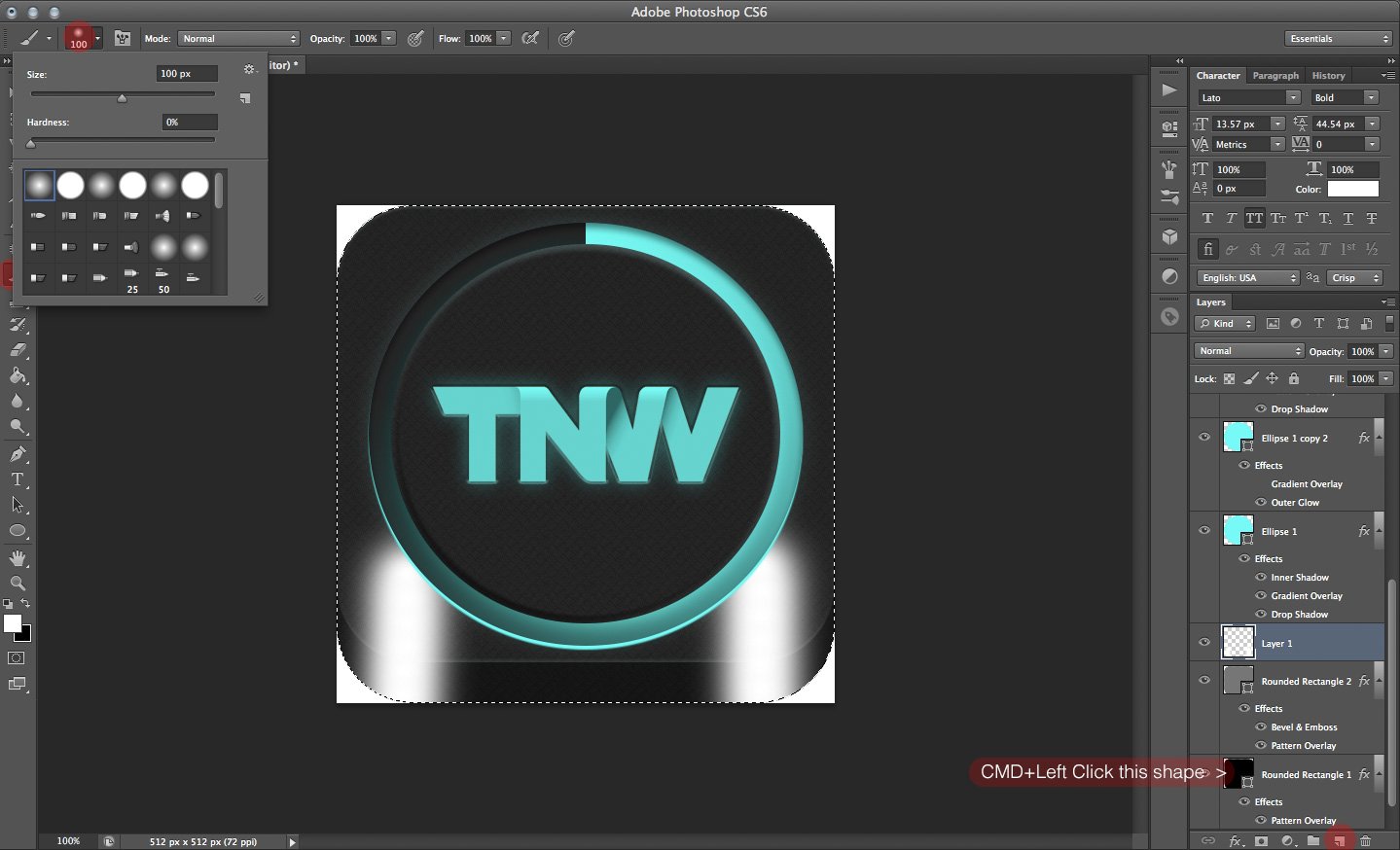Screen dimensions: 1400x850
Task: Open the Actions panel play icon
Action: click(1169, 90)
